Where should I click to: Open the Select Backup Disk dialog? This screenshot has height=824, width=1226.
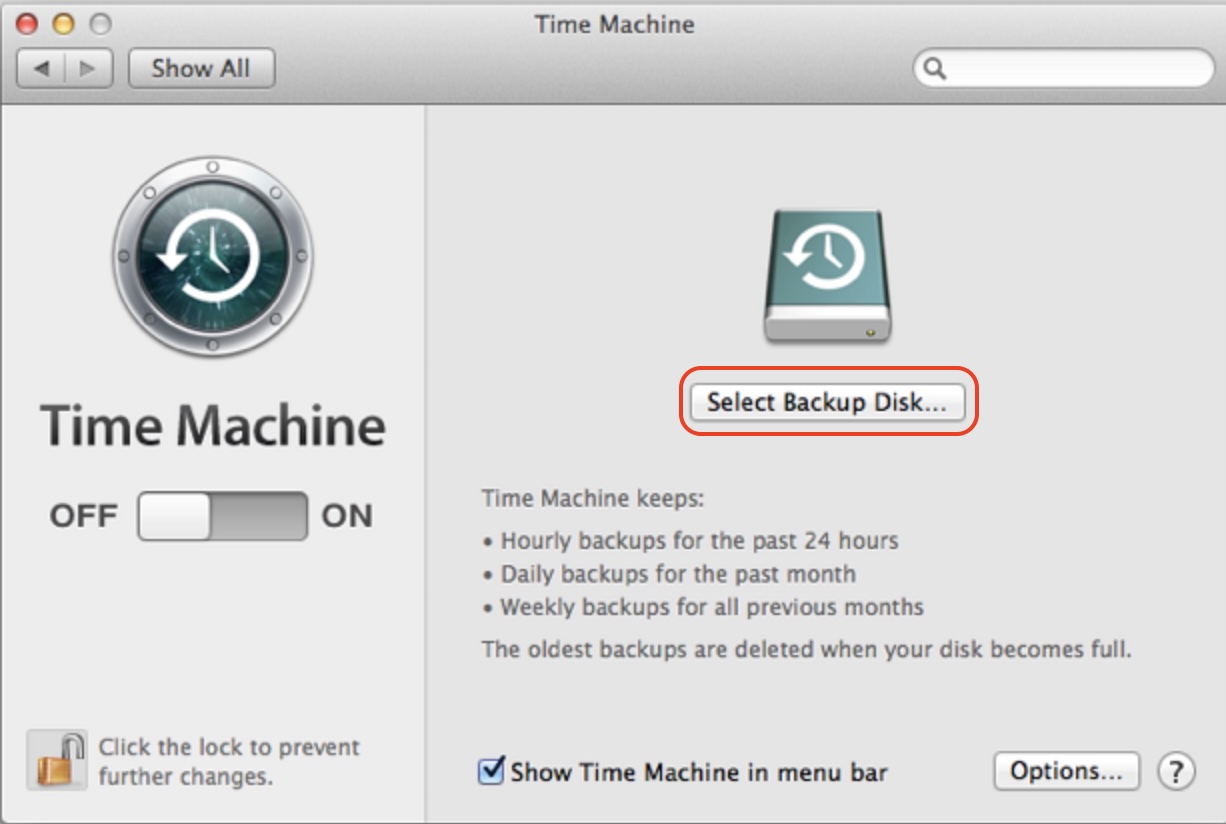(827, 404)
